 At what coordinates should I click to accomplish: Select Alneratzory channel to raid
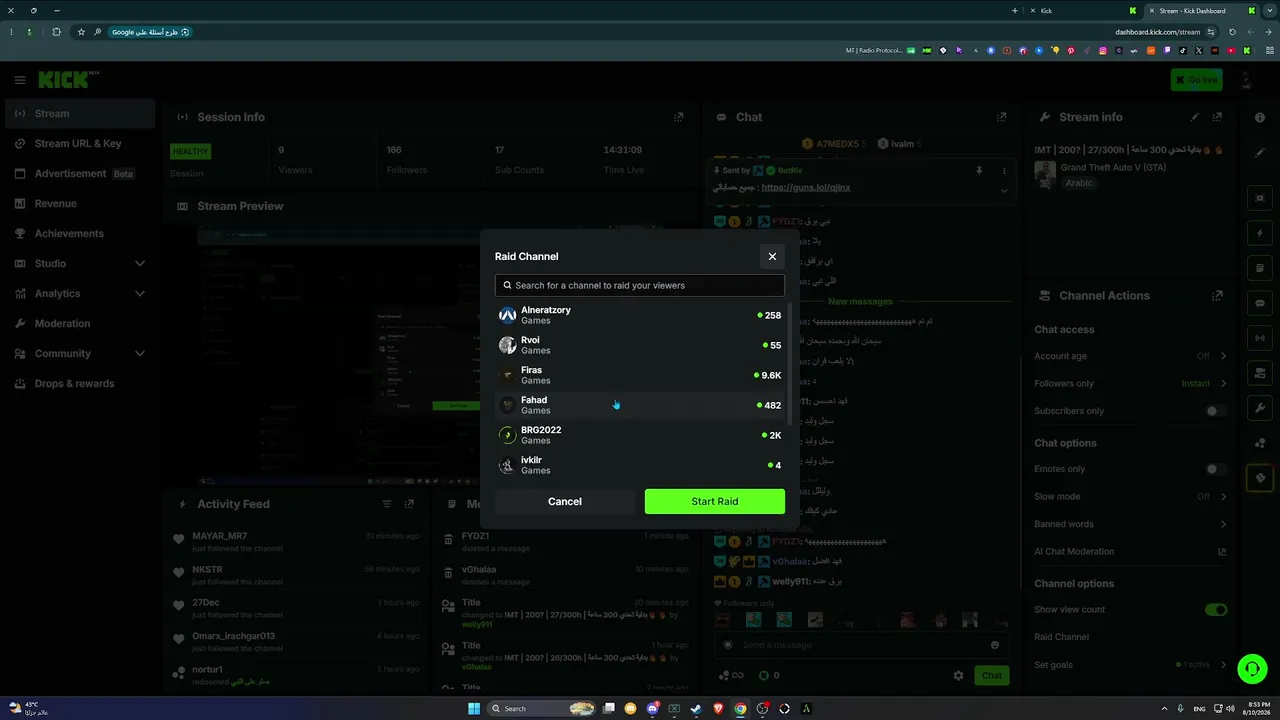[640, 315]
